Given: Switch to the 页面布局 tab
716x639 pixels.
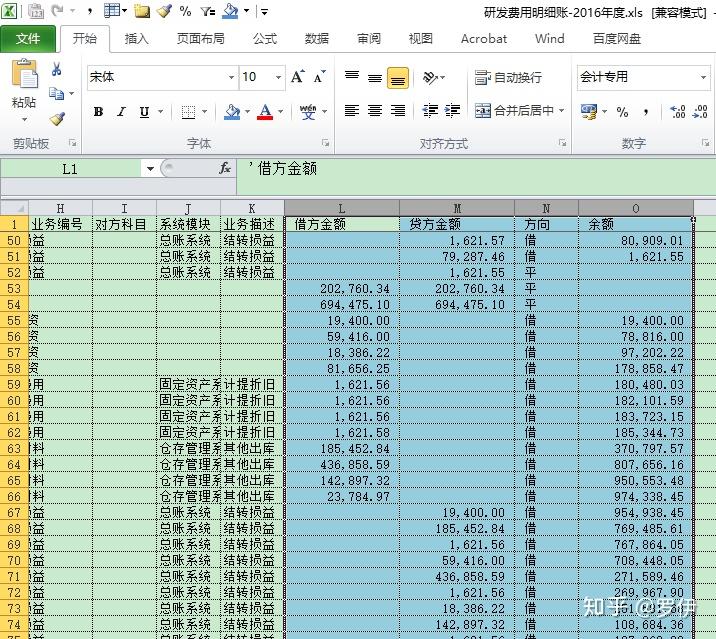Looking at the screenshot, I should 200,39.
